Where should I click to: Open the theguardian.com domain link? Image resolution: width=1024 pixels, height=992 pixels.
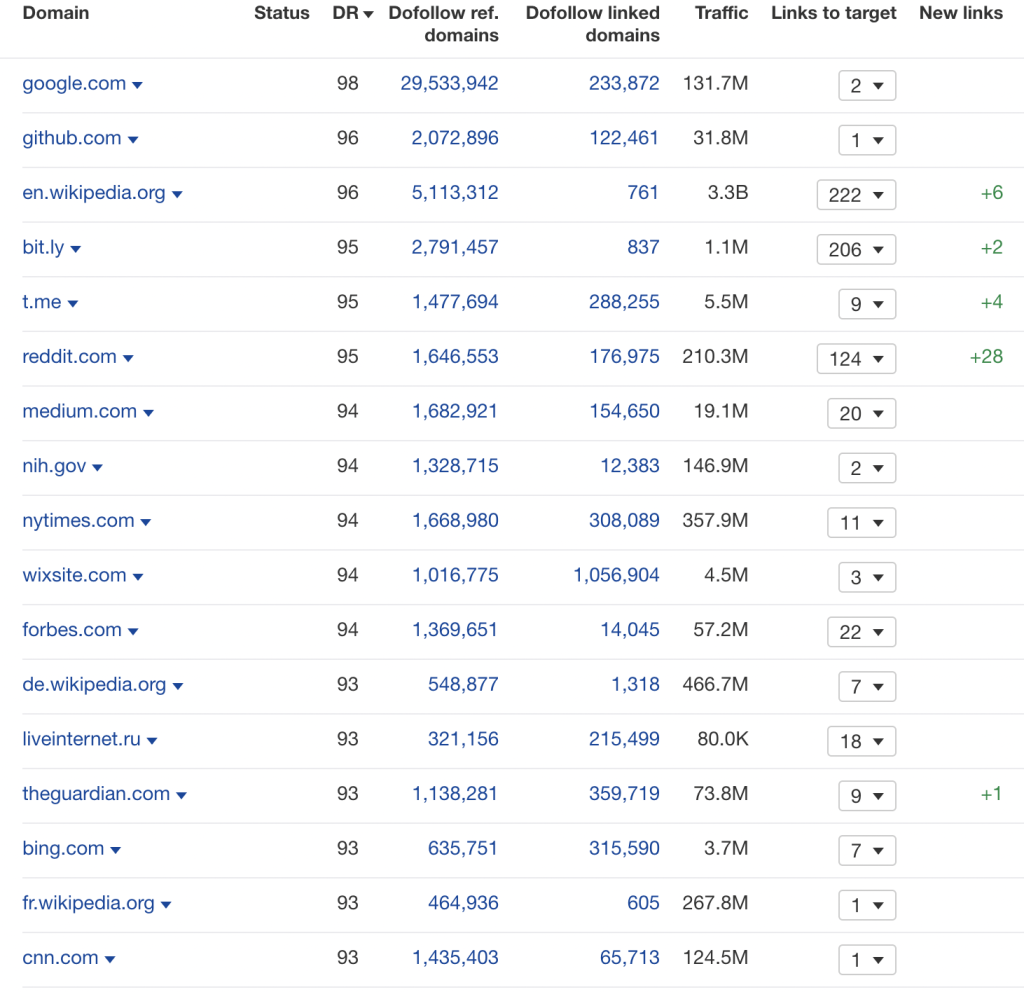click(x=96, y=793)
